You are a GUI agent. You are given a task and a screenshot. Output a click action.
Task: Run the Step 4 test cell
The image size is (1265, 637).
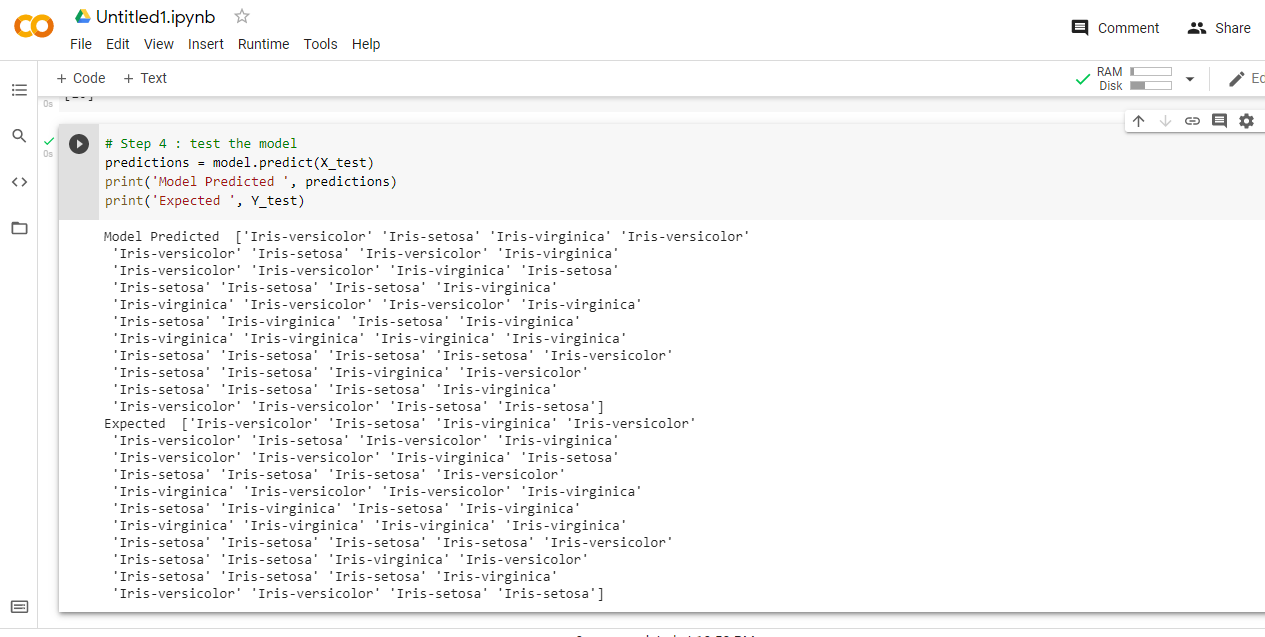click(79, 143)
